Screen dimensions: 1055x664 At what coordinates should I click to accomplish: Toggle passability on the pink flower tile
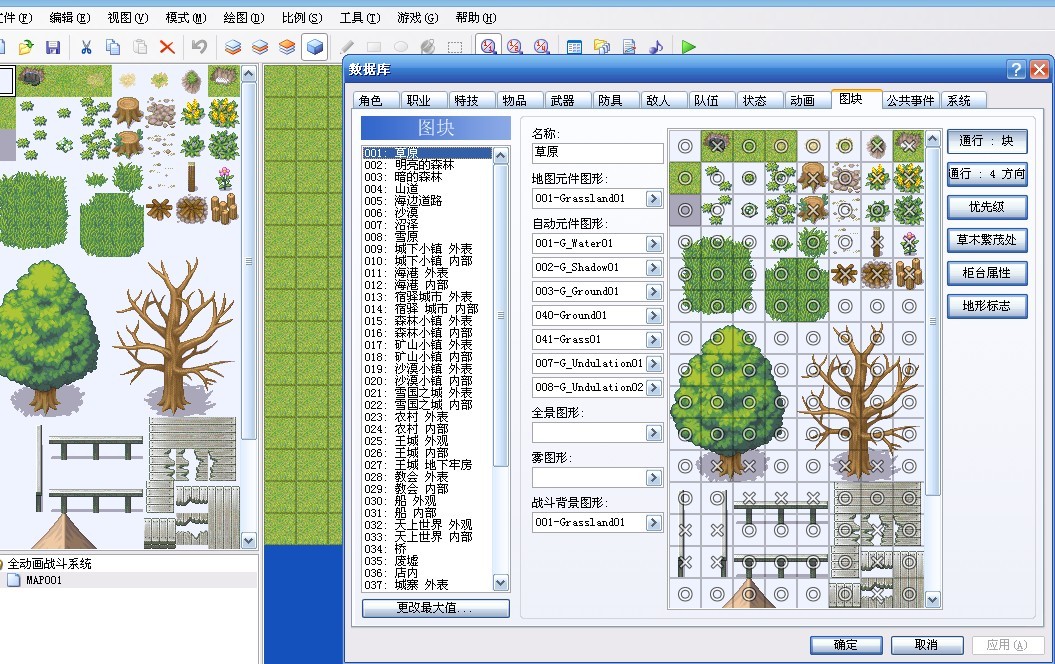(909, 242)
